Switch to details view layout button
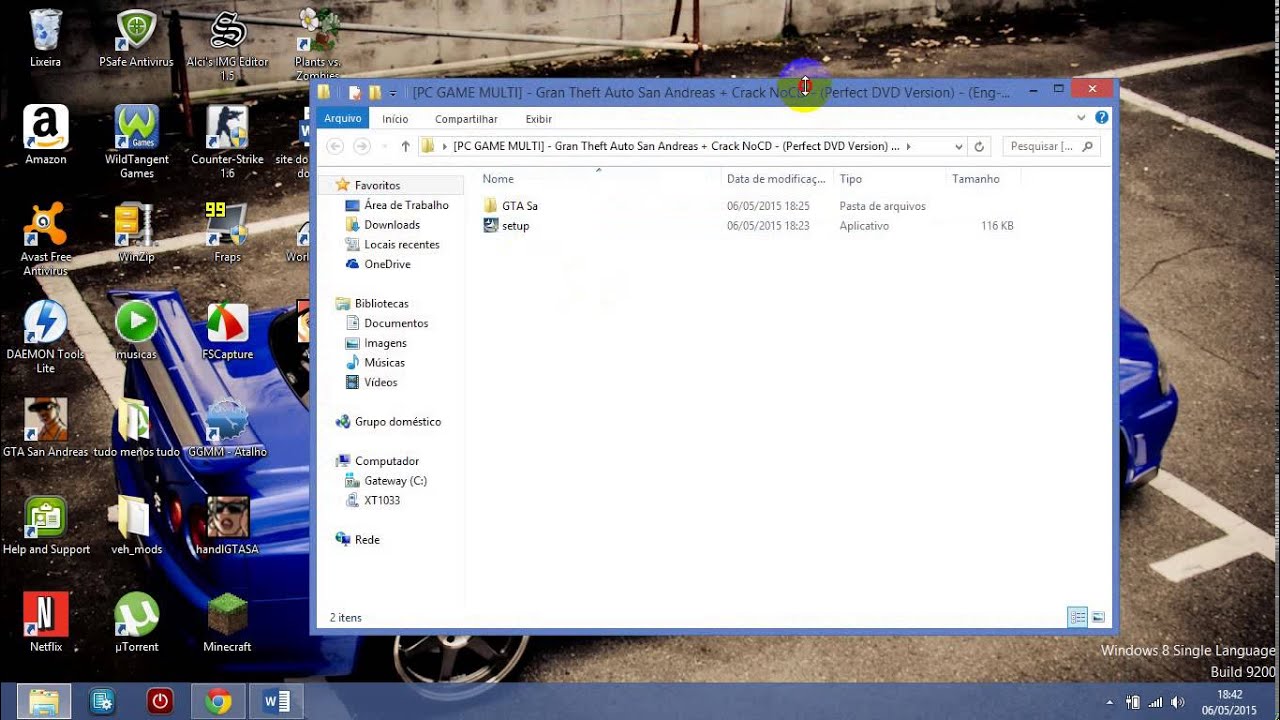The height and width of the screenshot is (720, 1280). [1077, 617]
